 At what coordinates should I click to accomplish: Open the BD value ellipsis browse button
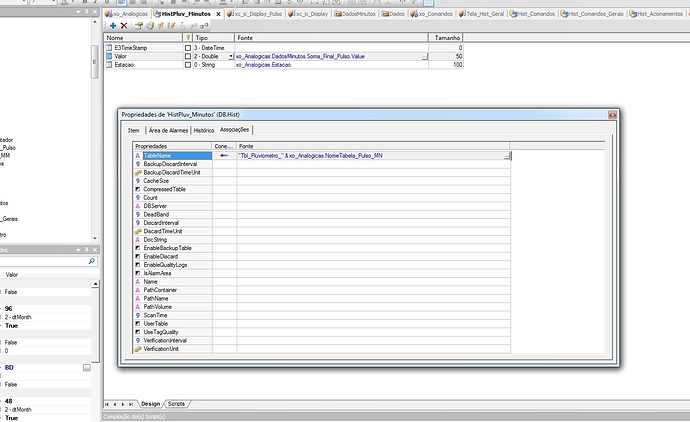(x=87, y=367)
